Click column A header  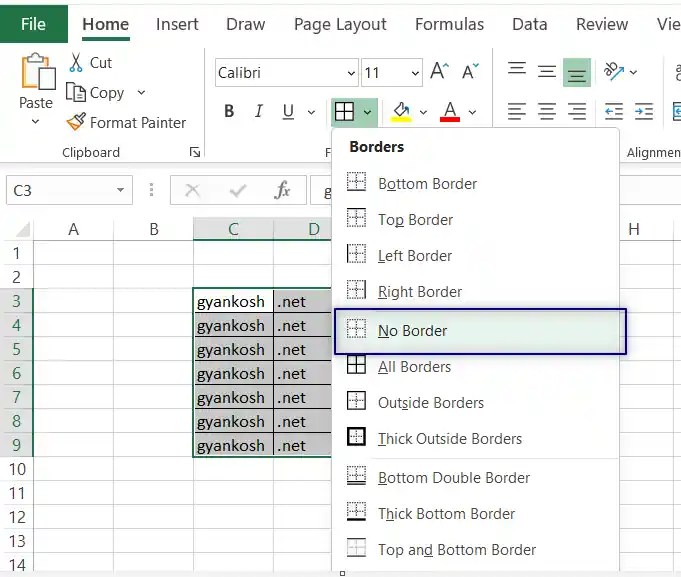[x=73, y=229]
